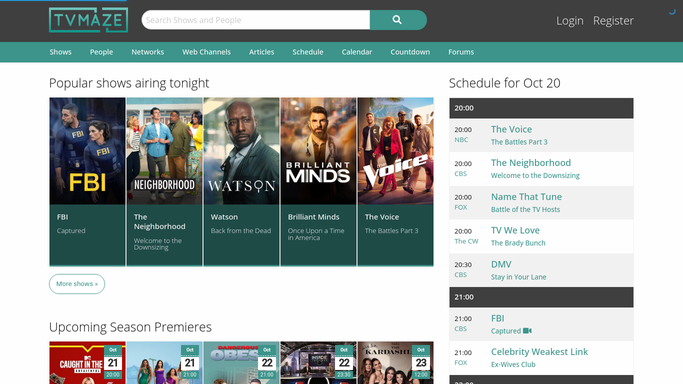Open the Schedule menu item

point(308,52)
